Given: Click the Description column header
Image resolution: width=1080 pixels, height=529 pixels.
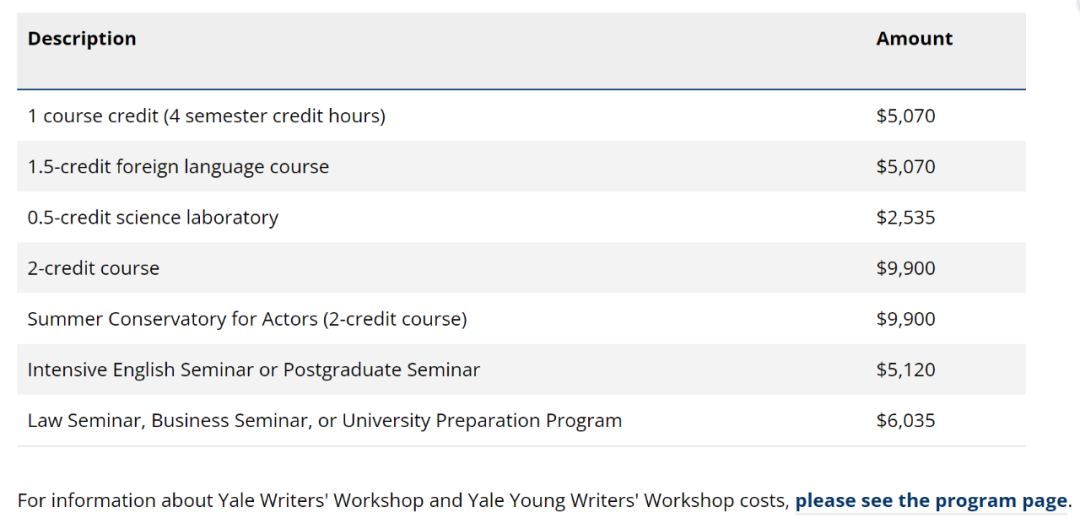Looking at the screenshot, I should pyautogui.click(x=82, y=39).
